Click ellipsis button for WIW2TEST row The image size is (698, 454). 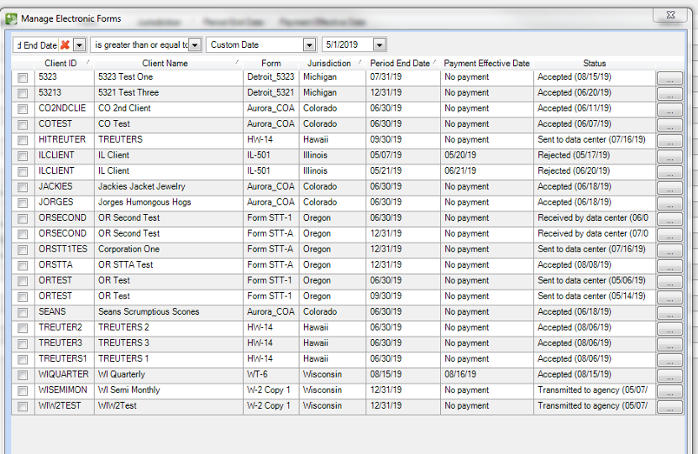(669, 408)
